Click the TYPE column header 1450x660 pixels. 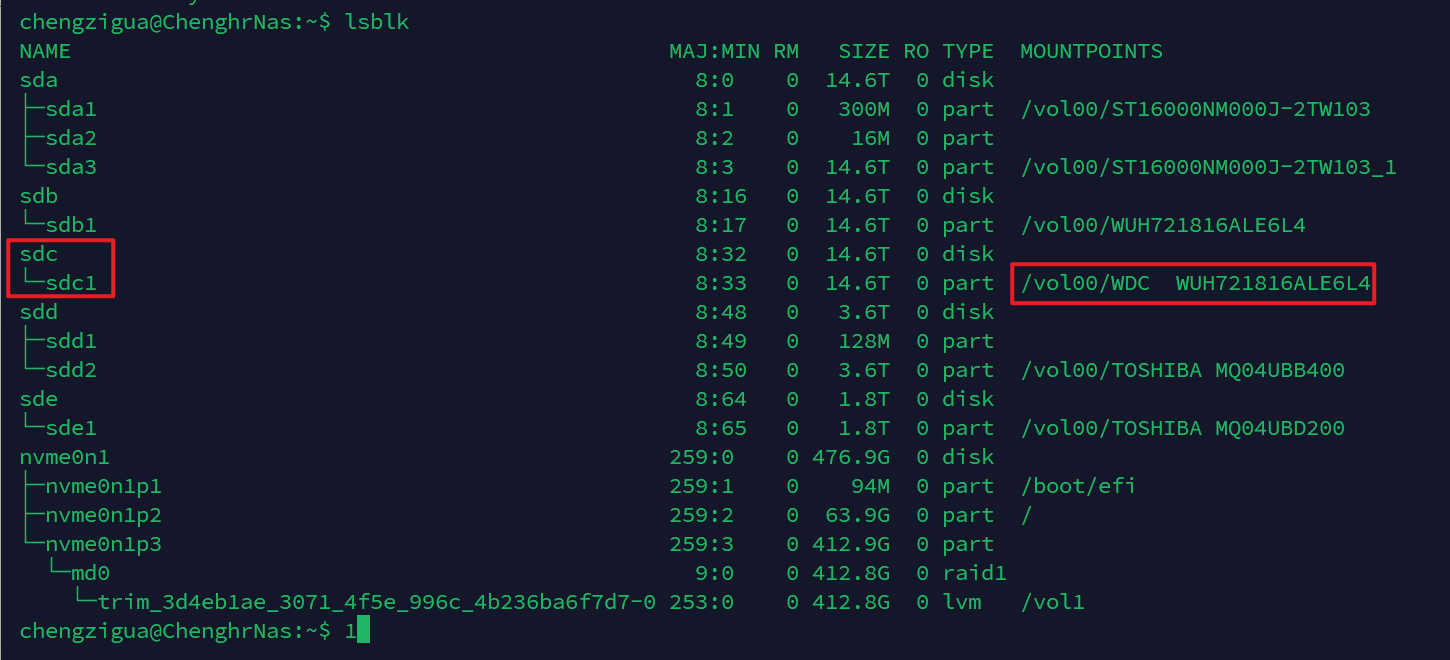(x=968, y=51)
